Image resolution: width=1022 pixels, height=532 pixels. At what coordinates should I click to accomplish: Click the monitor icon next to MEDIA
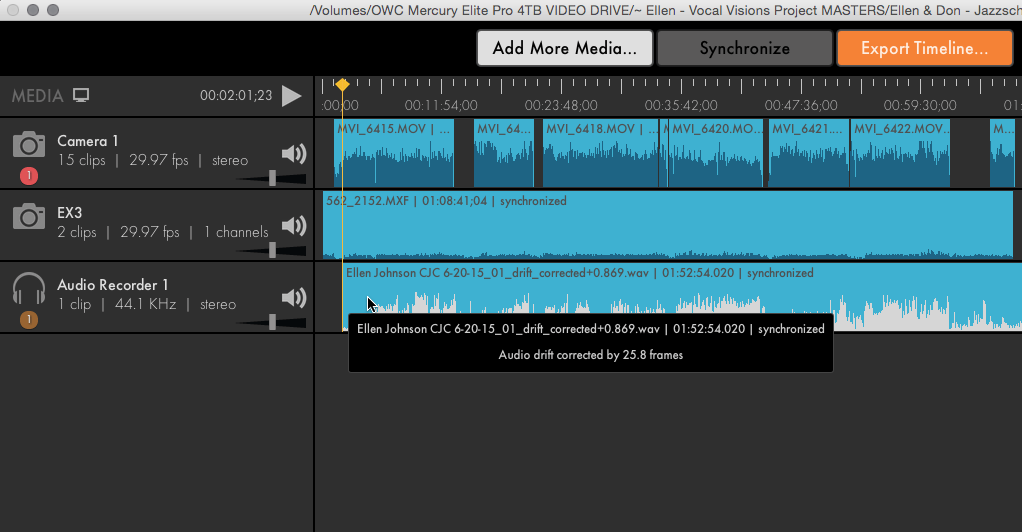(81, 95)
